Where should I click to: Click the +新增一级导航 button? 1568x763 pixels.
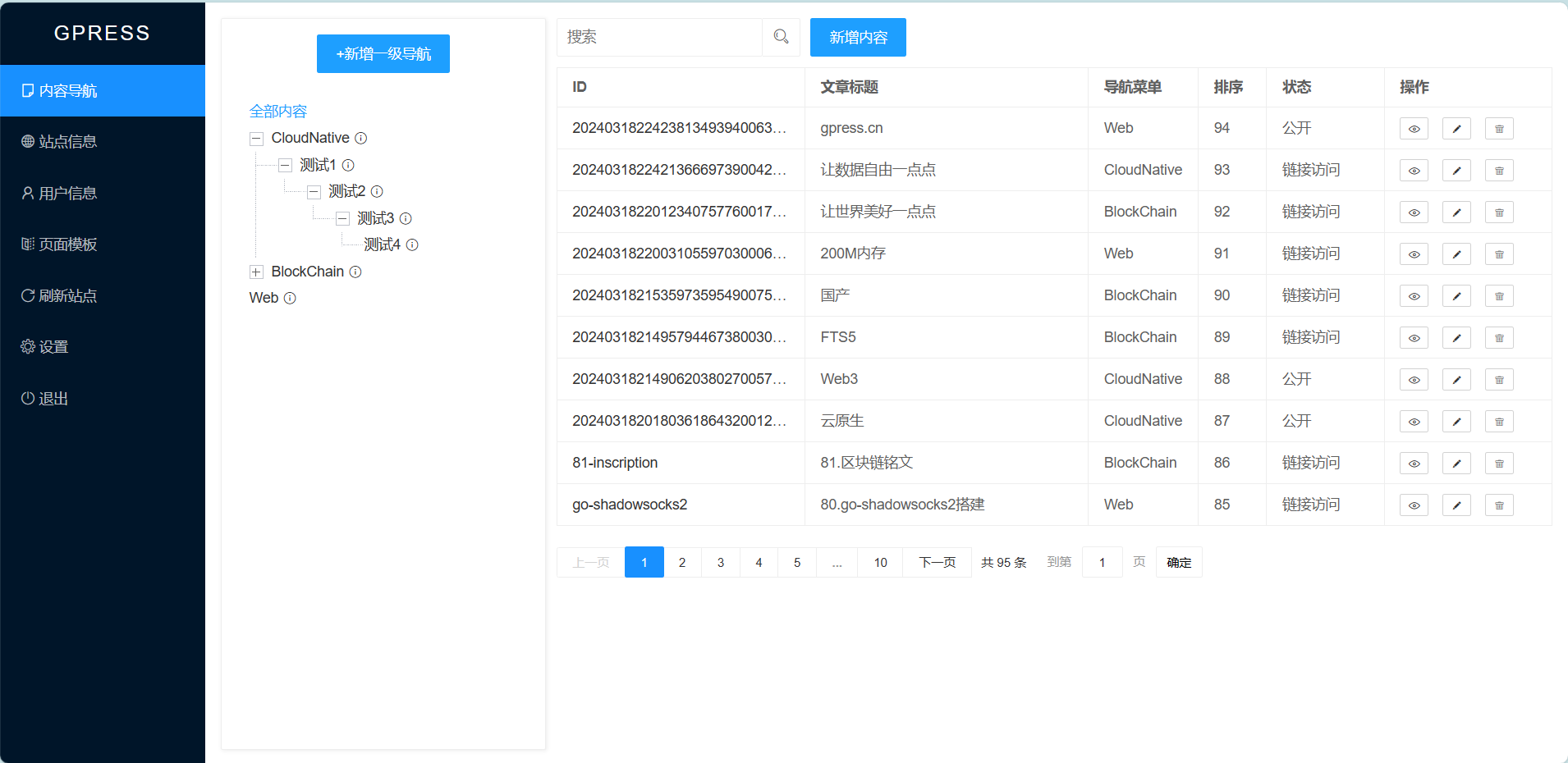(x=383, y=53)
